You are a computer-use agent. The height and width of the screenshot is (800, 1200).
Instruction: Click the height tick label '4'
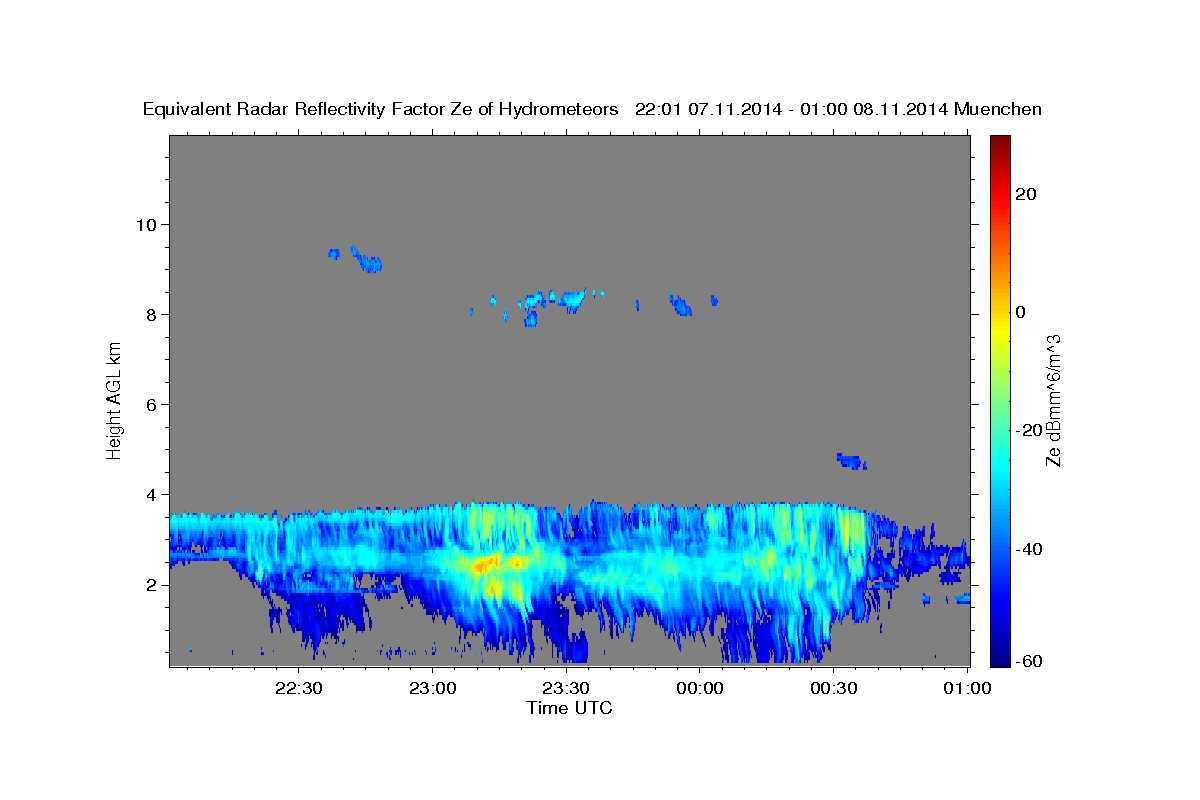click(153, 494)
